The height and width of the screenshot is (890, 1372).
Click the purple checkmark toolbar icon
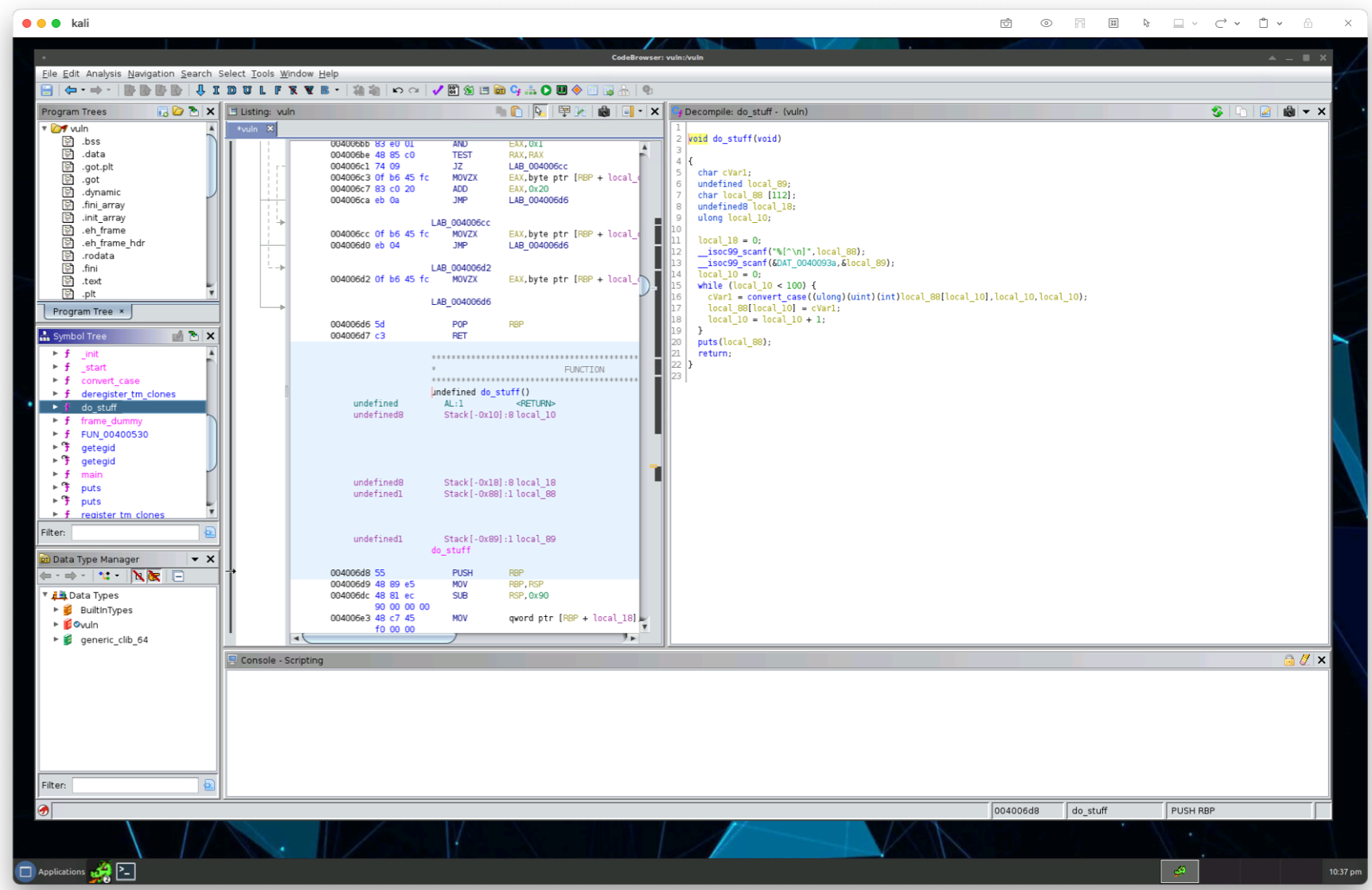(x=437, y=91)
